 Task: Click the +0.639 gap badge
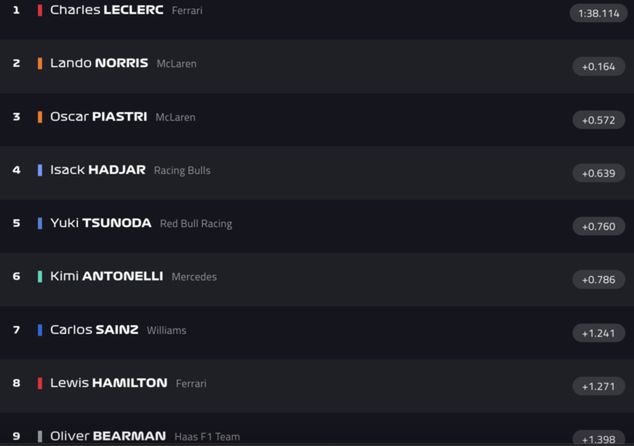point(599,173)
